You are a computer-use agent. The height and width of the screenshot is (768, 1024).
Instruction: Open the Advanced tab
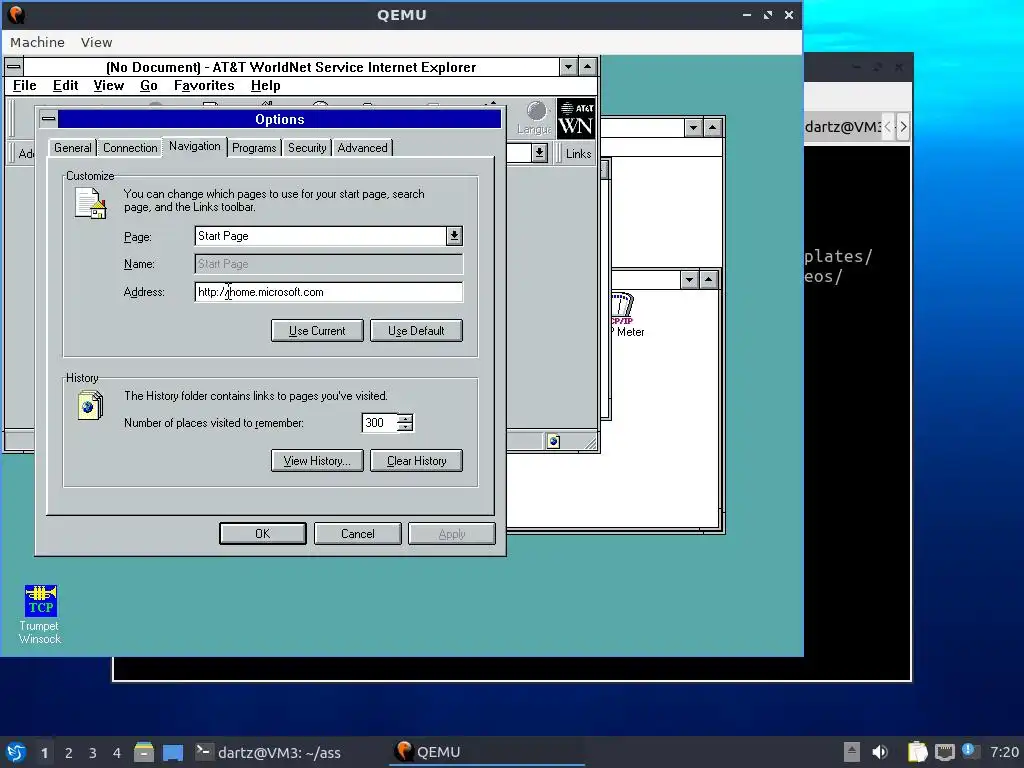(x=362, y=148)
